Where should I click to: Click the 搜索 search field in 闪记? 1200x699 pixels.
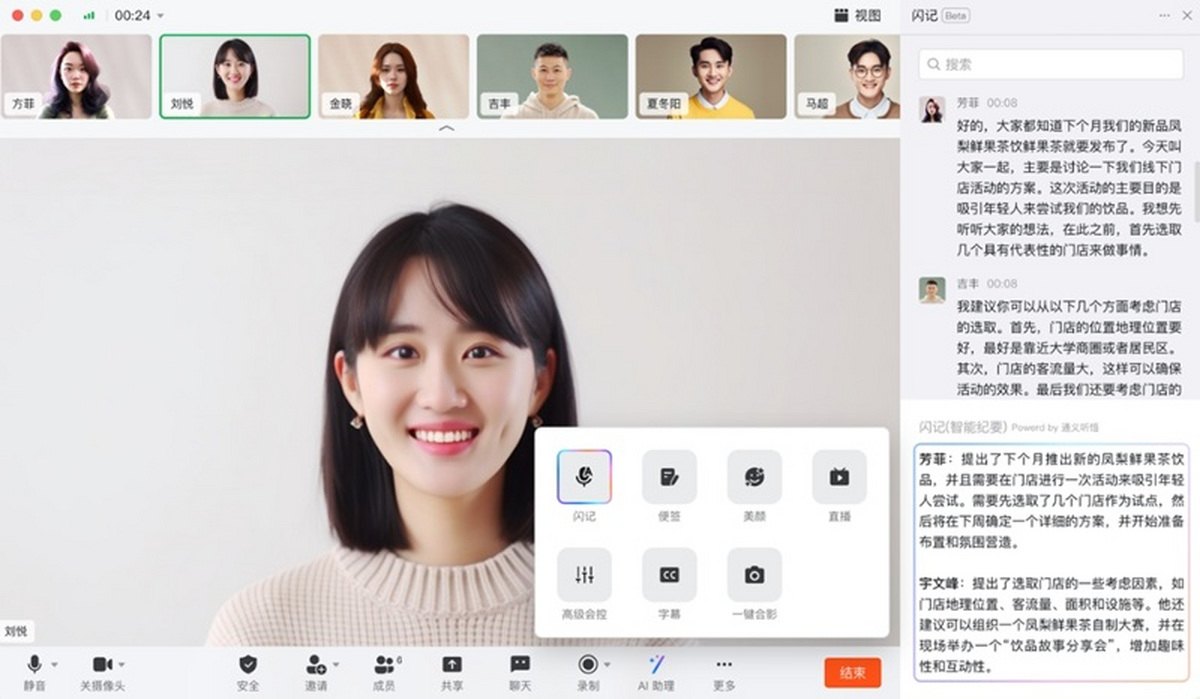1051,64
